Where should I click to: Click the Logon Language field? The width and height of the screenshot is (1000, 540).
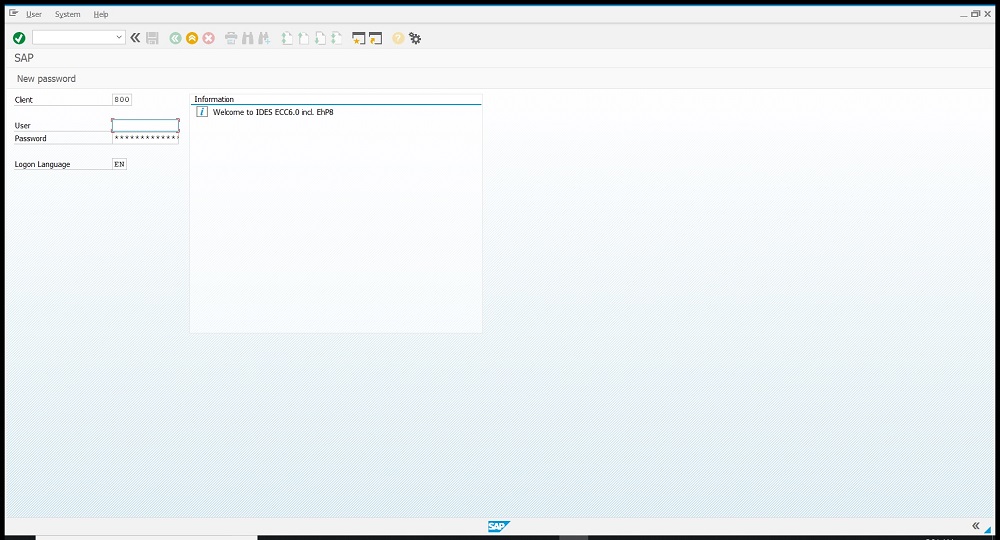tap(119, 164)
